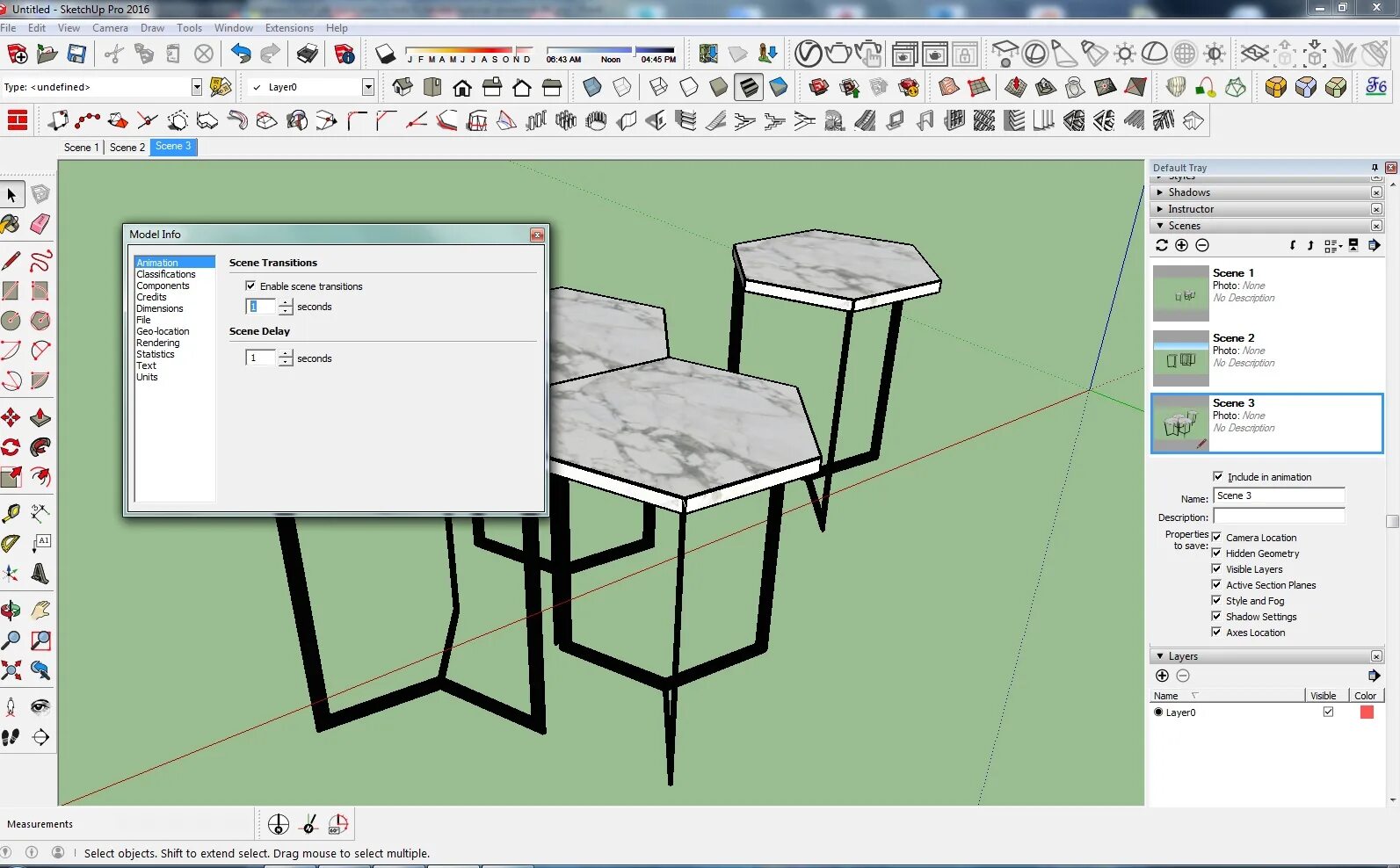The width and height of the screenshot is (1400, 868).
Task: Select the Move tool
Action: pos(11,417)
